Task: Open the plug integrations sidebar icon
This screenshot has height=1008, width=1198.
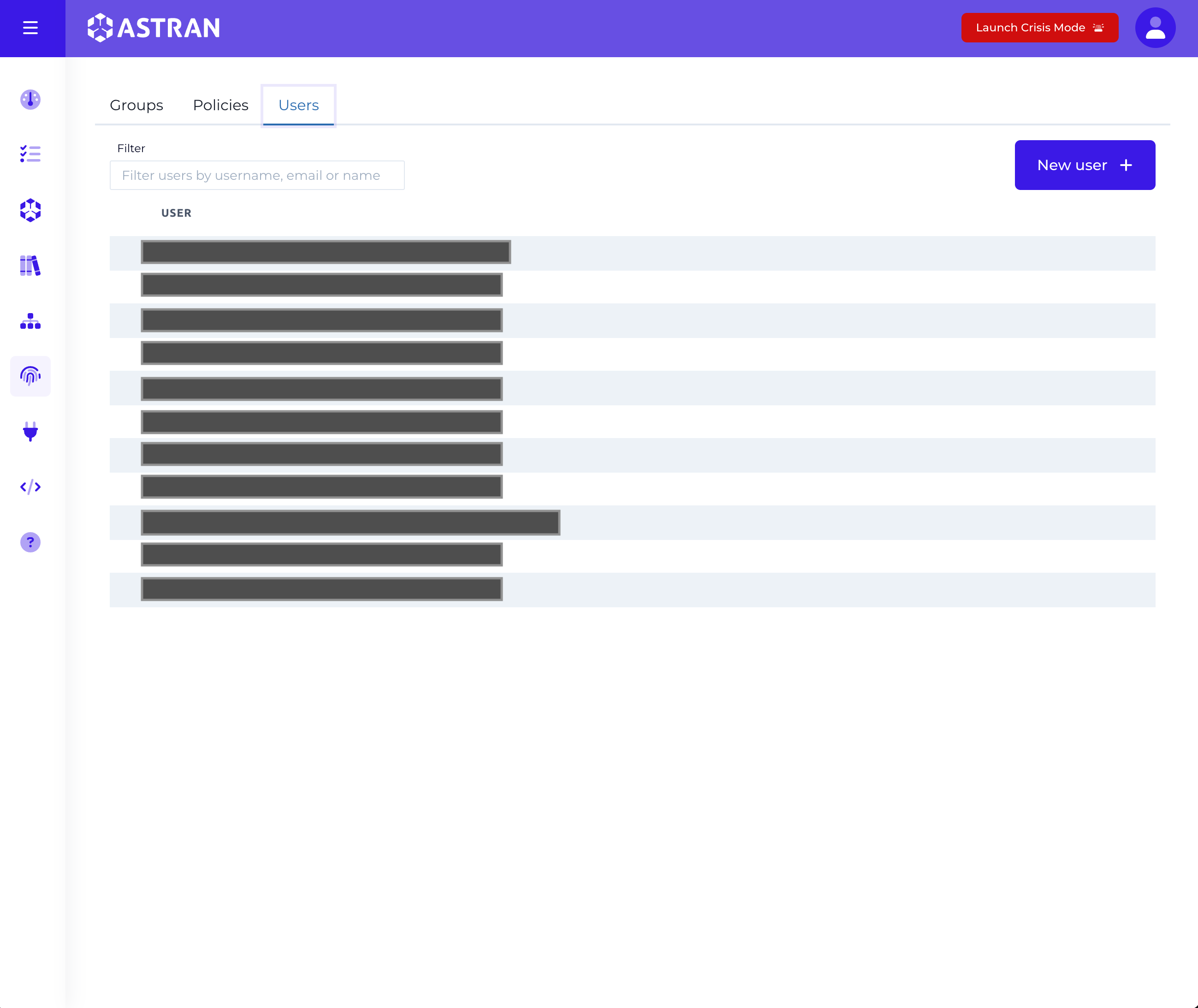Action: click(30, 432)
